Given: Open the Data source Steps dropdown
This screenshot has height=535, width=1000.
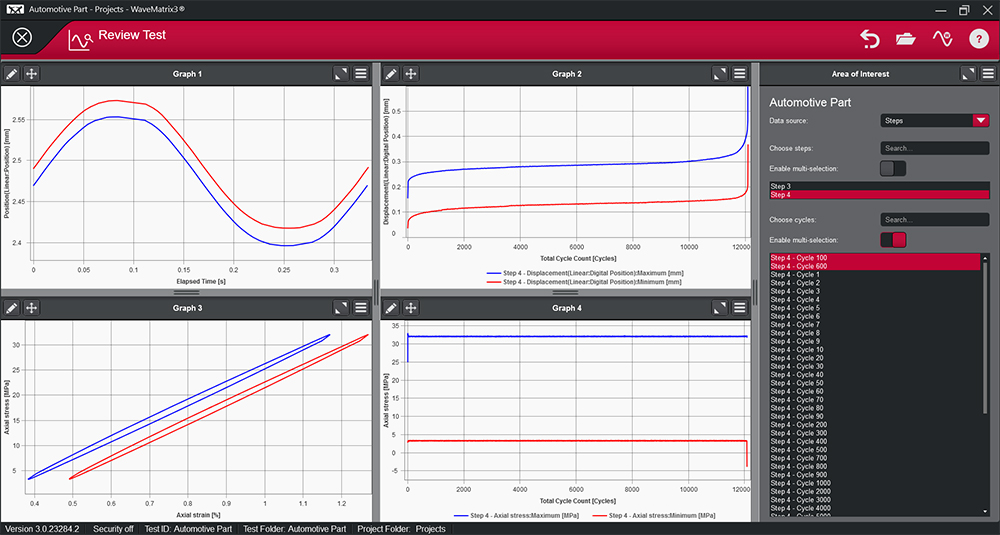Looking at the screenshot, I should tap(935, 121).
